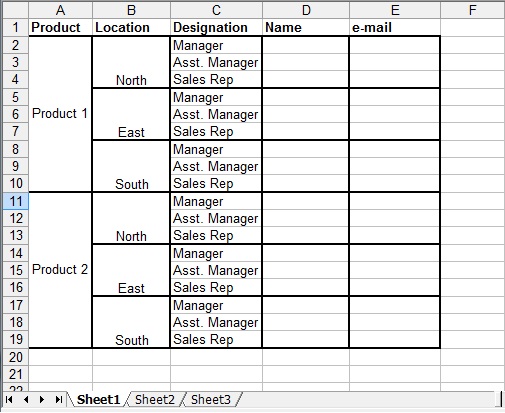The image size is (505, 413).
Task: Click the Asst. Manager cell in row 9
Action: 216,166
